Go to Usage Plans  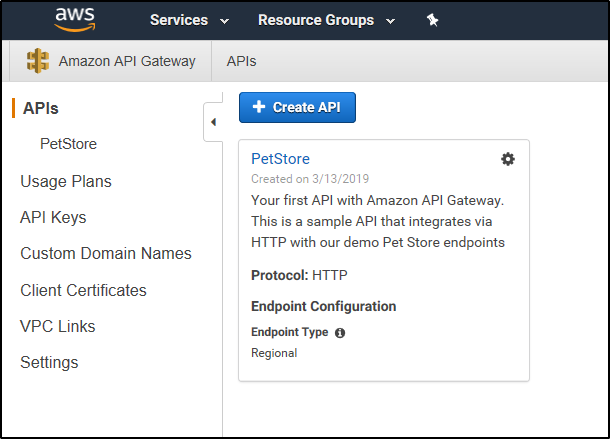tap(66, 181)
